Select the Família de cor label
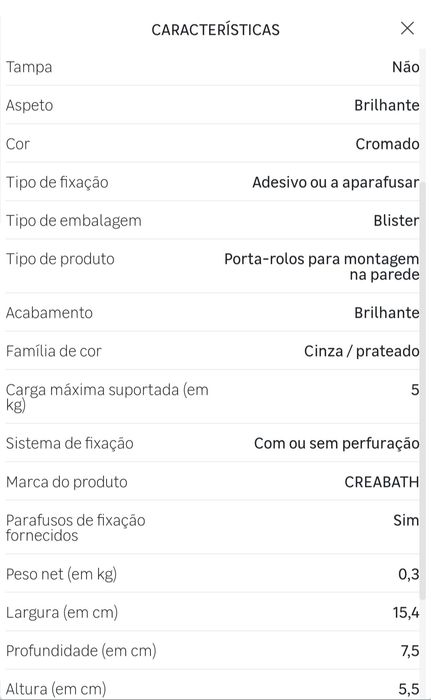The height and width of the screenshot is (700, 431). (x=54, y=351)
